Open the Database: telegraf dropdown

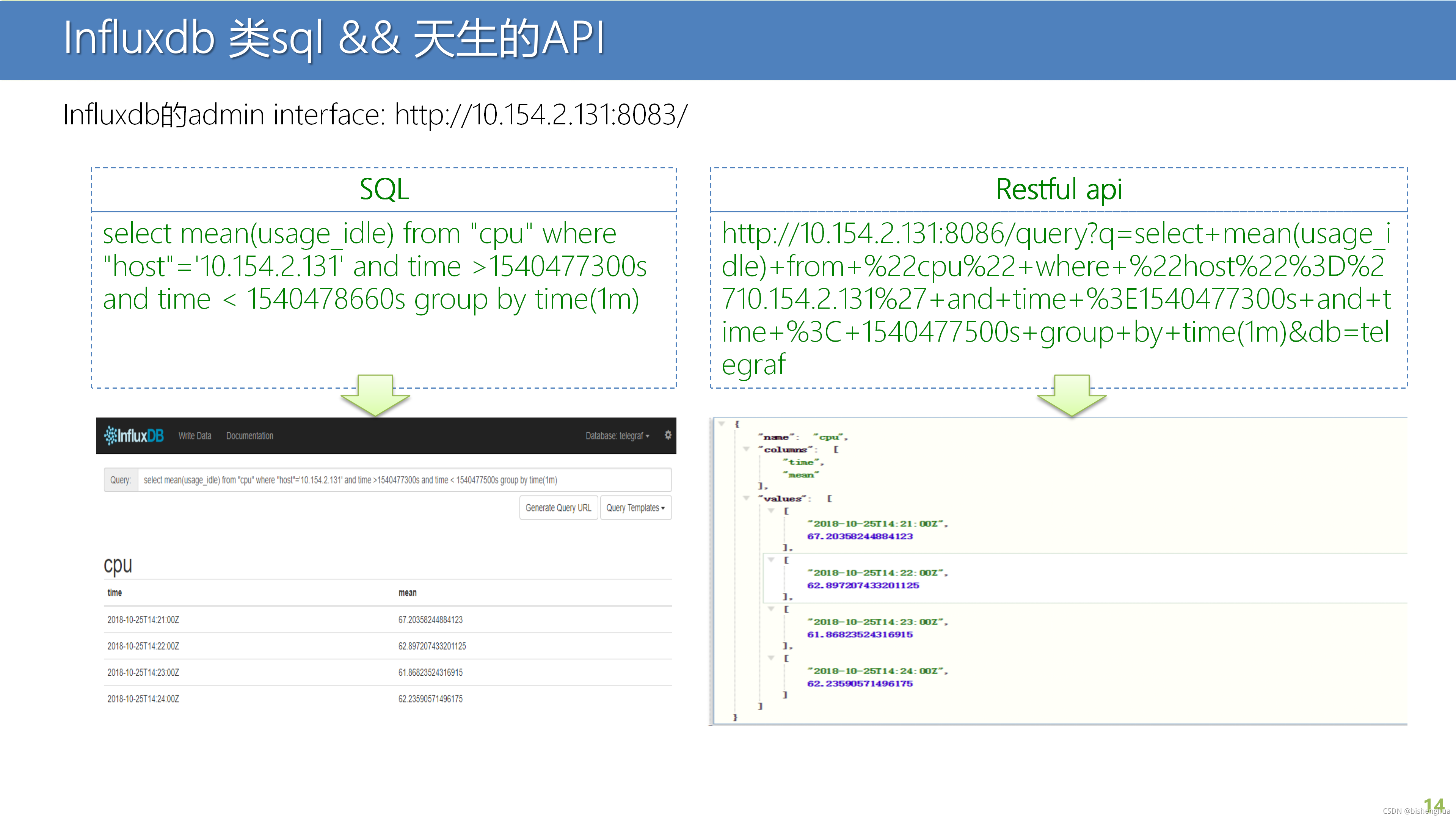pos(617,436)
